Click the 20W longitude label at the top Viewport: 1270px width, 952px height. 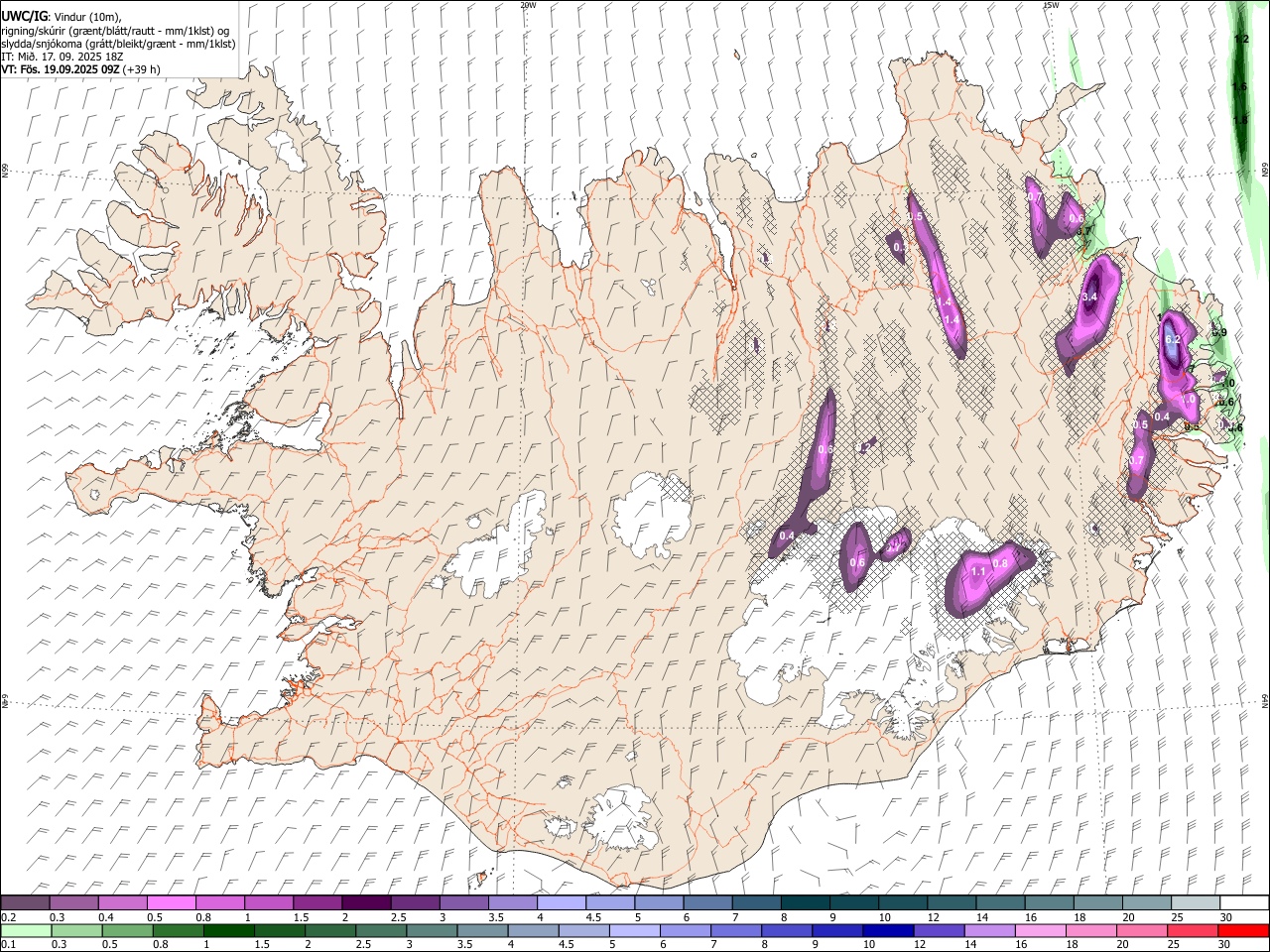pyautogui.click(x=528, y=5)
